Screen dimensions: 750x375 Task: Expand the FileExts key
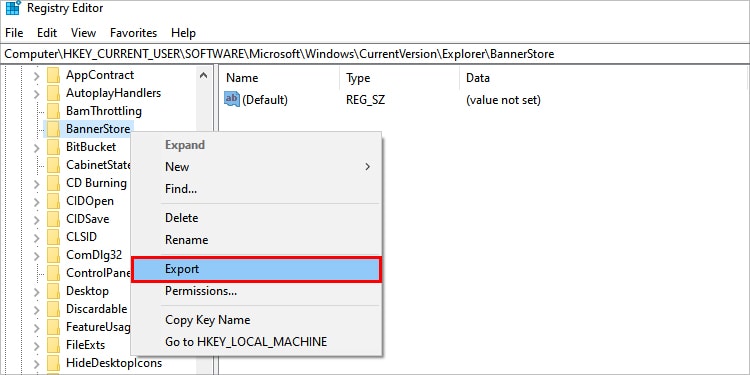pos(36,345)
